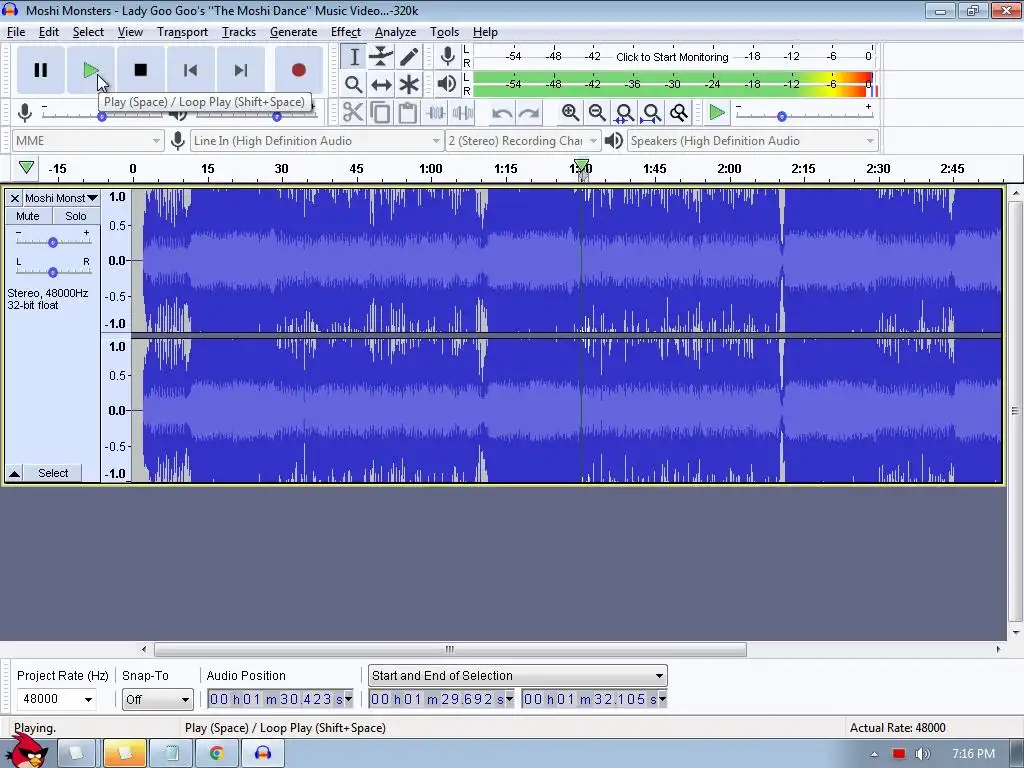Click Fit Project to Width icon

(652, 113)
